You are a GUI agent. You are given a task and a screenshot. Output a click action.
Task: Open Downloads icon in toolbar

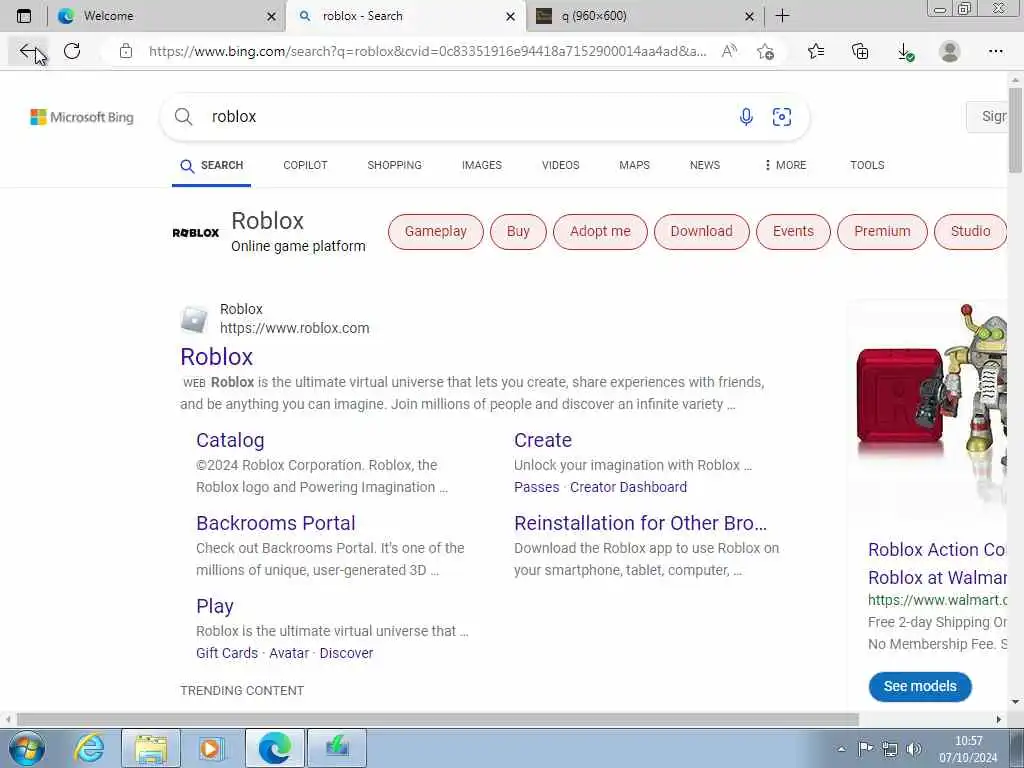(905, 52)
